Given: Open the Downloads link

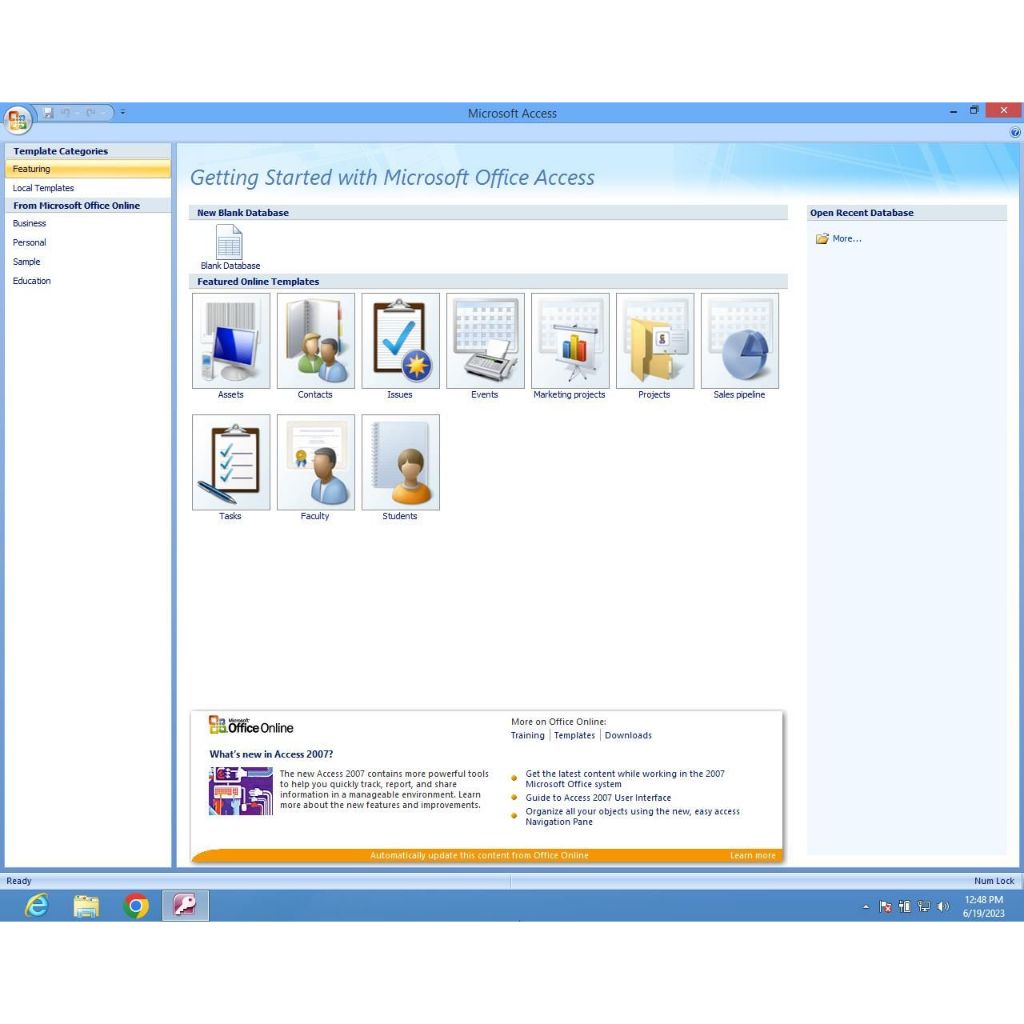Looking at the screenshot, I should [628, 735].
